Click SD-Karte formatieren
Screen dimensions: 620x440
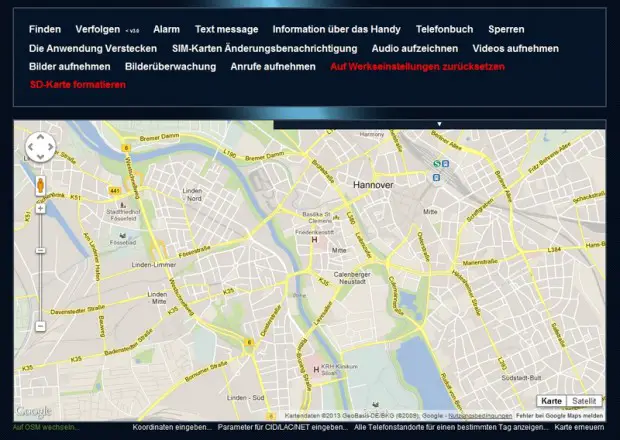click(x=78, y=85)
